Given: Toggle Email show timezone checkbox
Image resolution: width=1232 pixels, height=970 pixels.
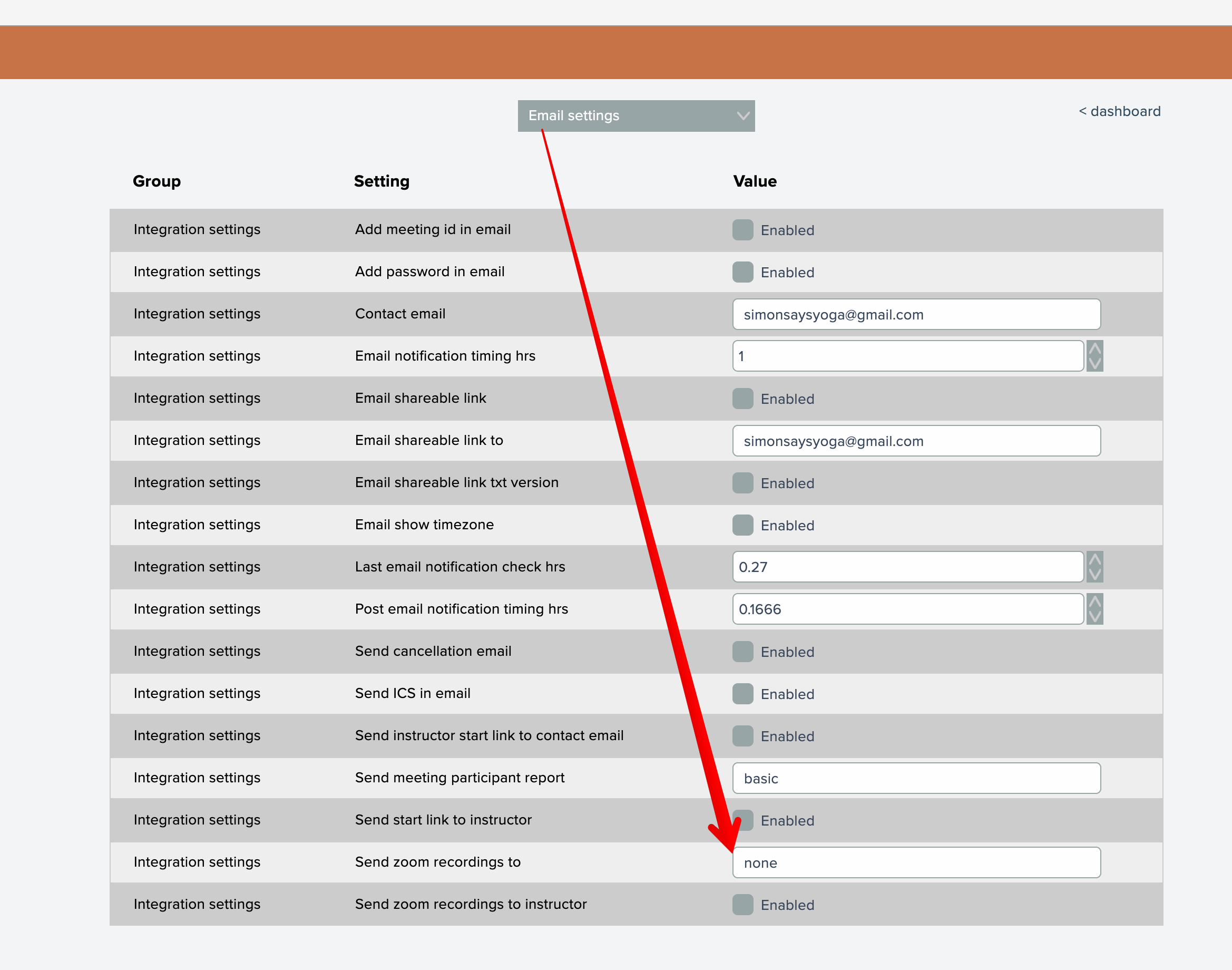Looking at the screenshot, I should (x=742, y=525).
